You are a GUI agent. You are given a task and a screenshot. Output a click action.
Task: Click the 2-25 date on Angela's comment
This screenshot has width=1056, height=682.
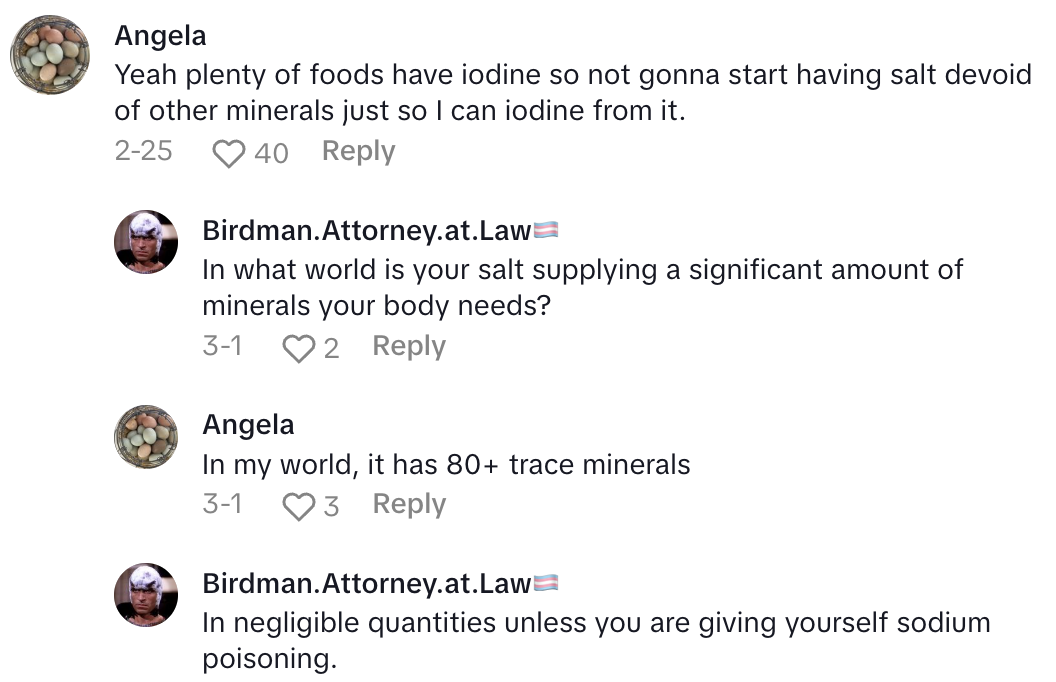point(143,152)
